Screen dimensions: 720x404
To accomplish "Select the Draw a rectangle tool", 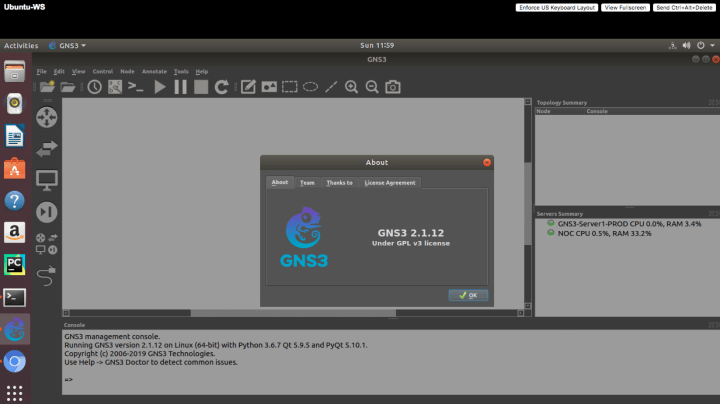I will [290, 87].
